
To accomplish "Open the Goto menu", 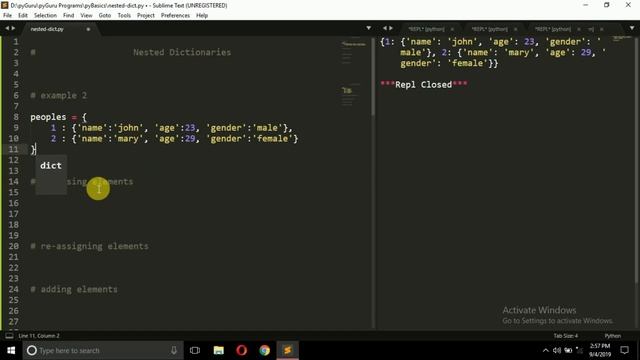I will 105,16.
